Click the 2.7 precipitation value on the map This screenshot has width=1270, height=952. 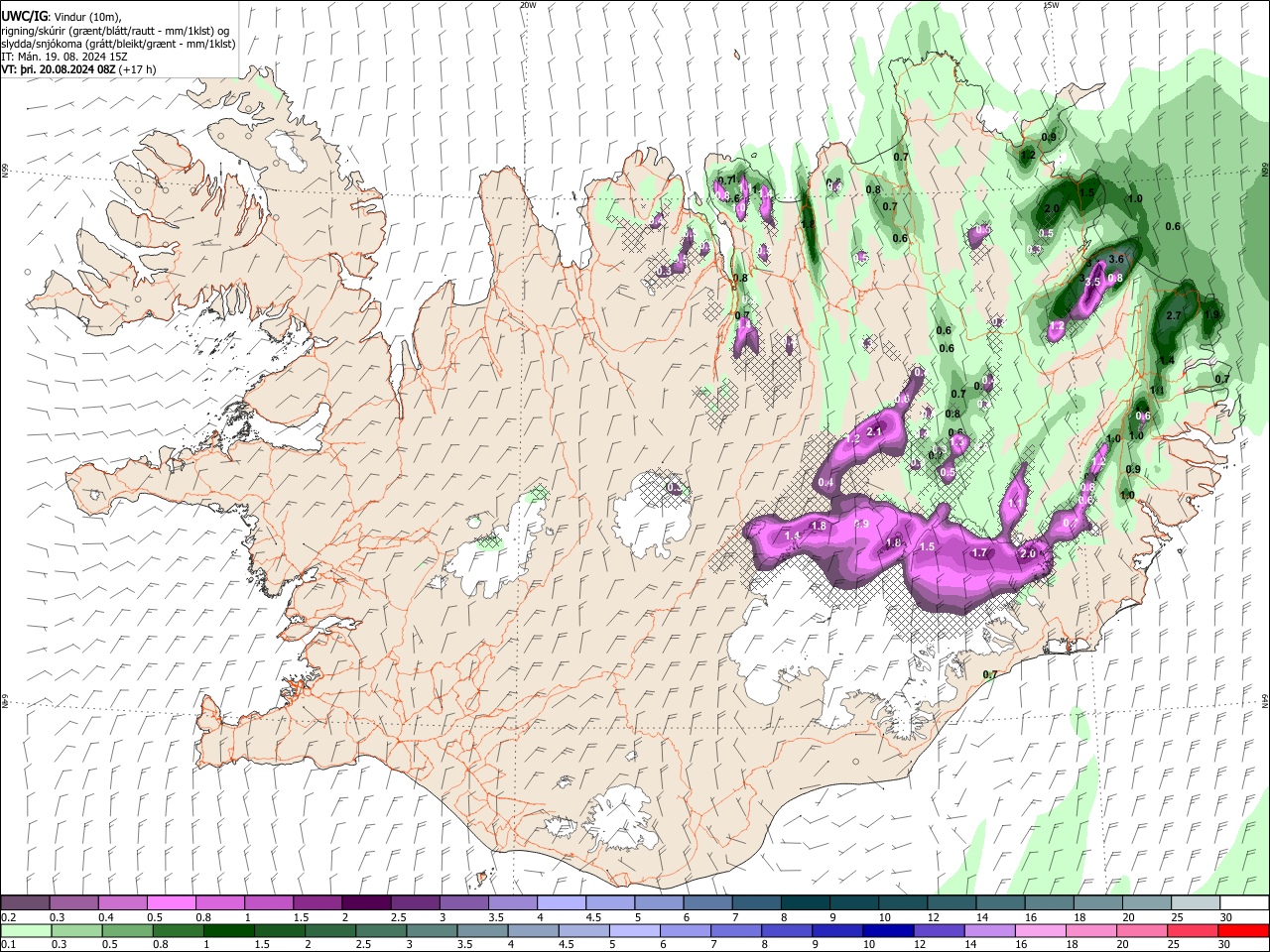pos(1174,315)
